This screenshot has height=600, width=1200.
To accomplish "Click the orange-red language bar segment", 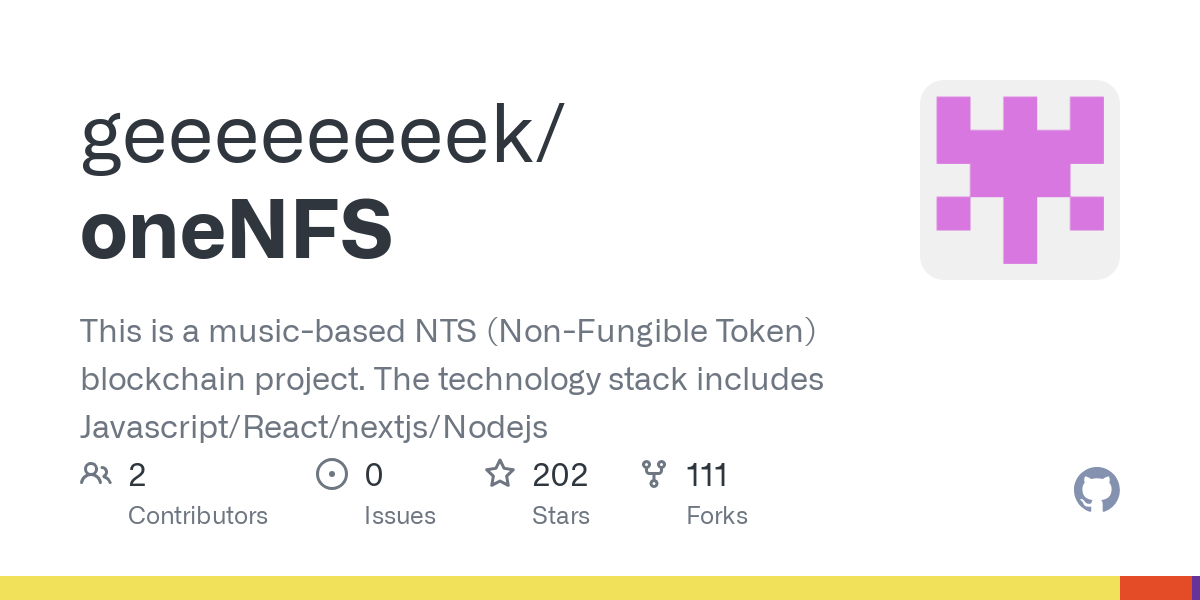I will pyautogui.click(x=1155, y=588).
